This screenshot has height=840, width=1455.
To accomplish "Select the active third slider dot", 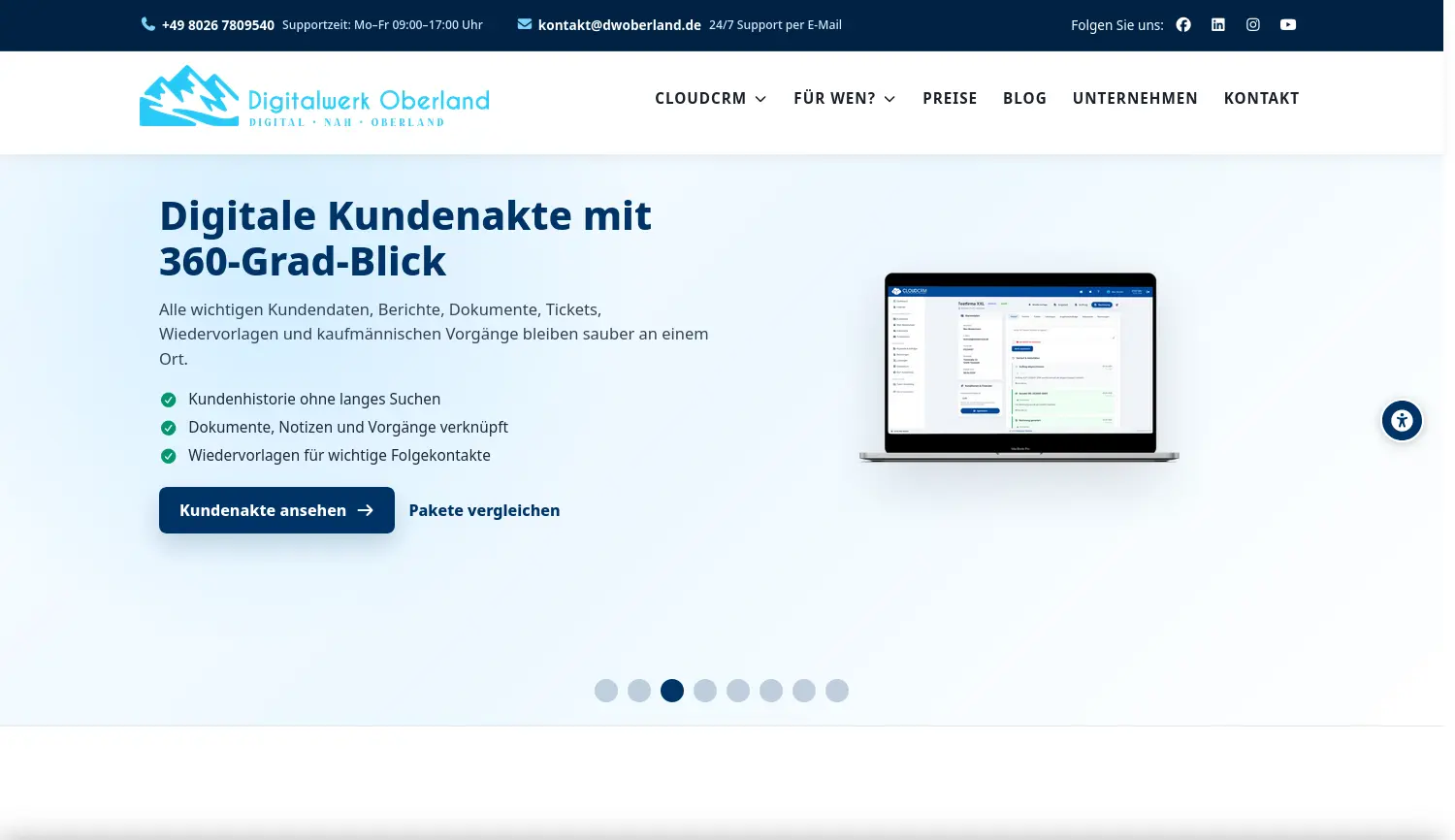I will [x=672, y=691].
